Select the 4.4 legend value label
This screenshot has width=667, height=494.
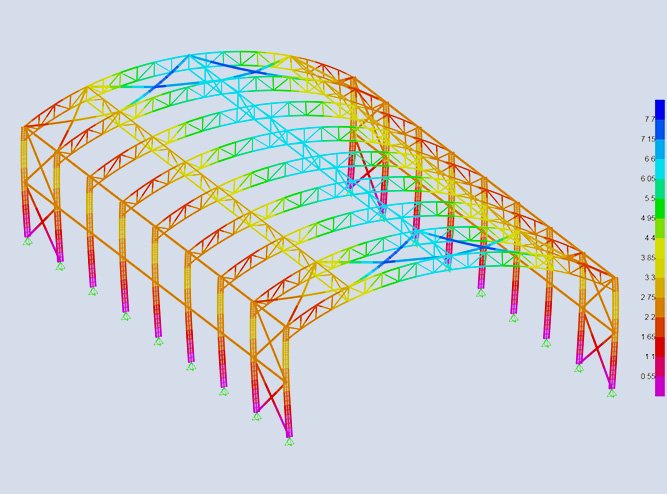tap(649, 238)
